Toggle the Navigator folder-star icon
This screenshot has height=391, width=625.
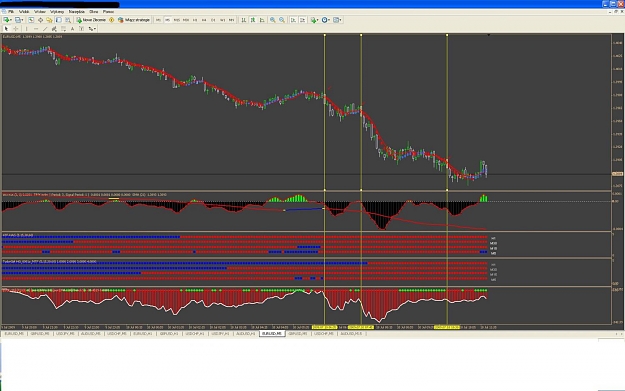coord(49,20)
